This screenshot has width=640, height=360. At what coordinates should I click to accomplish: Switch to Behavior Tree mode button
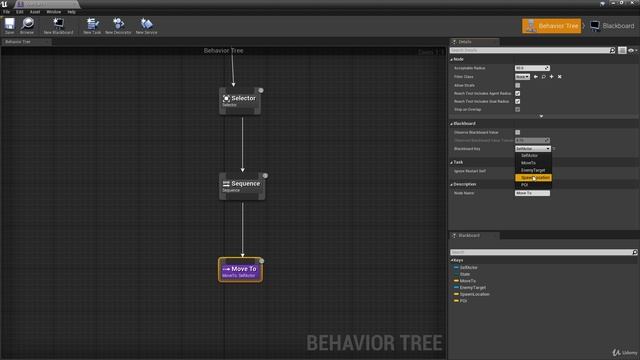(x=551, y=26)
